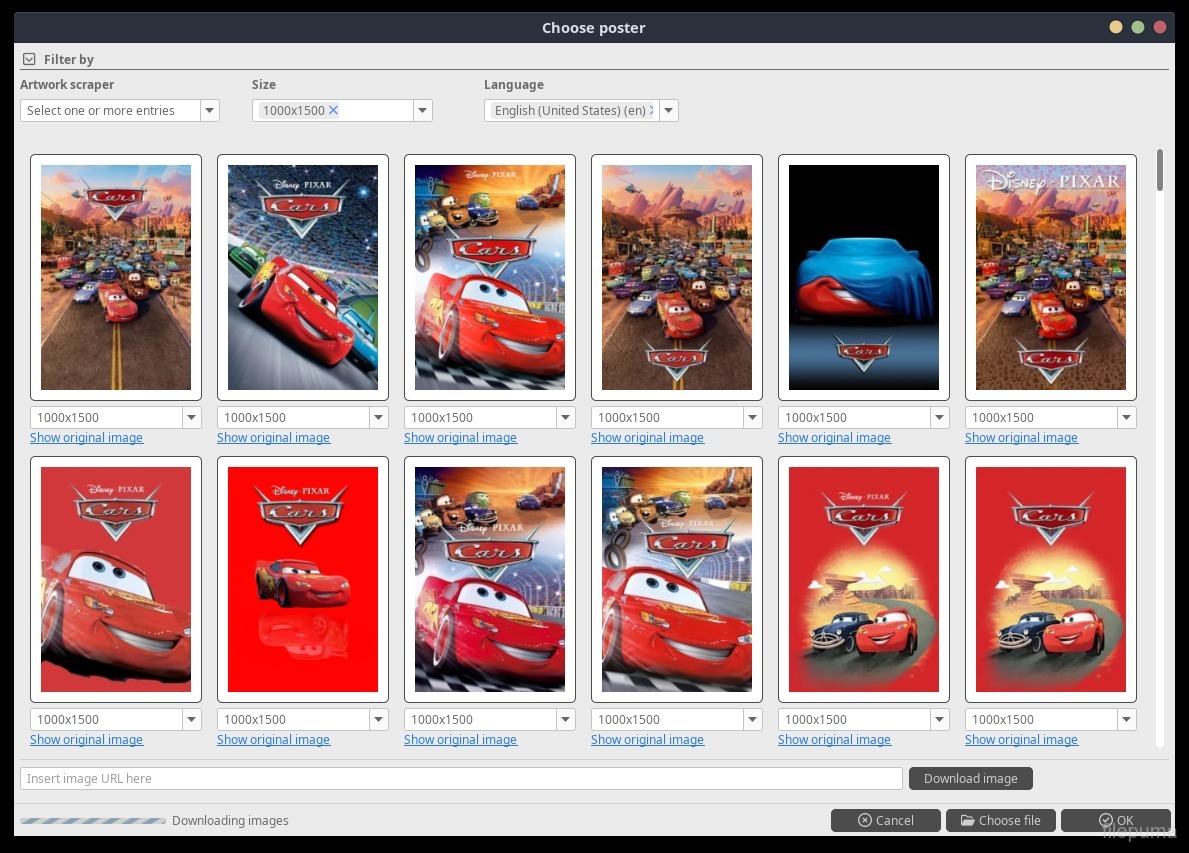The image size is (1189, 853).
Task: Select the bright red reflection Cars poster
Action: tap(302, 579)
